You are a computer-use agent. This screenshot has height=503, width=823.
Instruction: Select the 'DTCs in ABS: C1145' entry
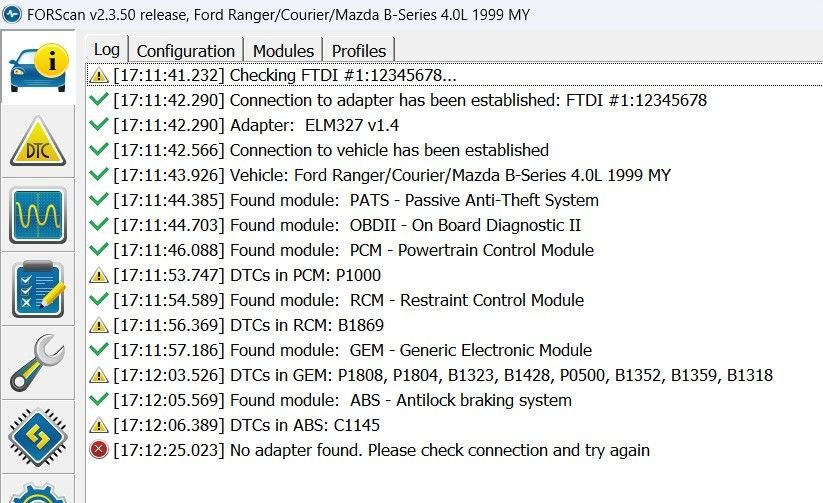coord(246,425)
